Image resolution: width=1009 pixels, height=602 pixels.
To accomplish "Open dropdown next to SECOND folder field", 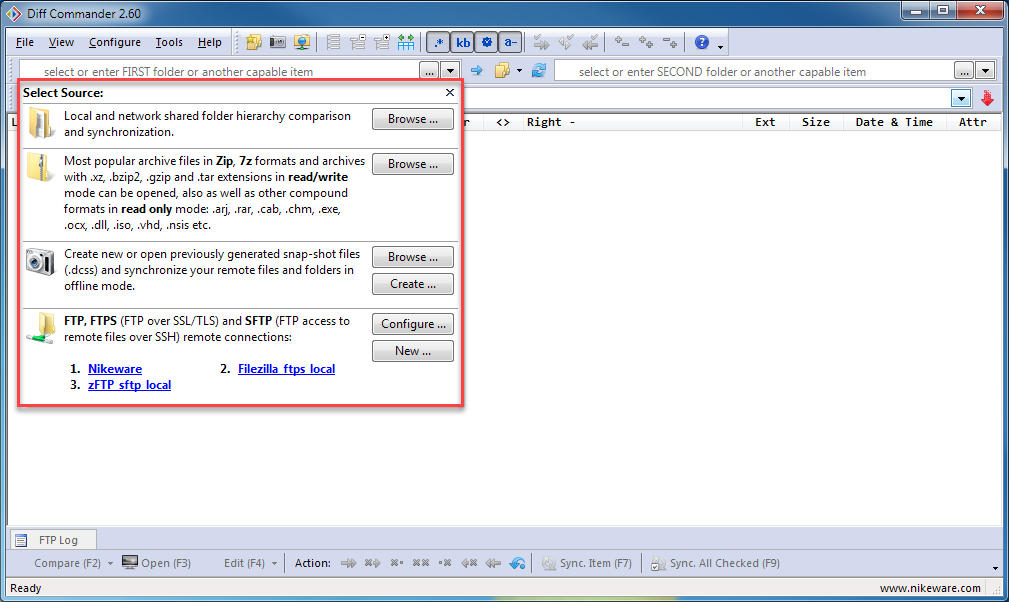I will click(986, 71).
